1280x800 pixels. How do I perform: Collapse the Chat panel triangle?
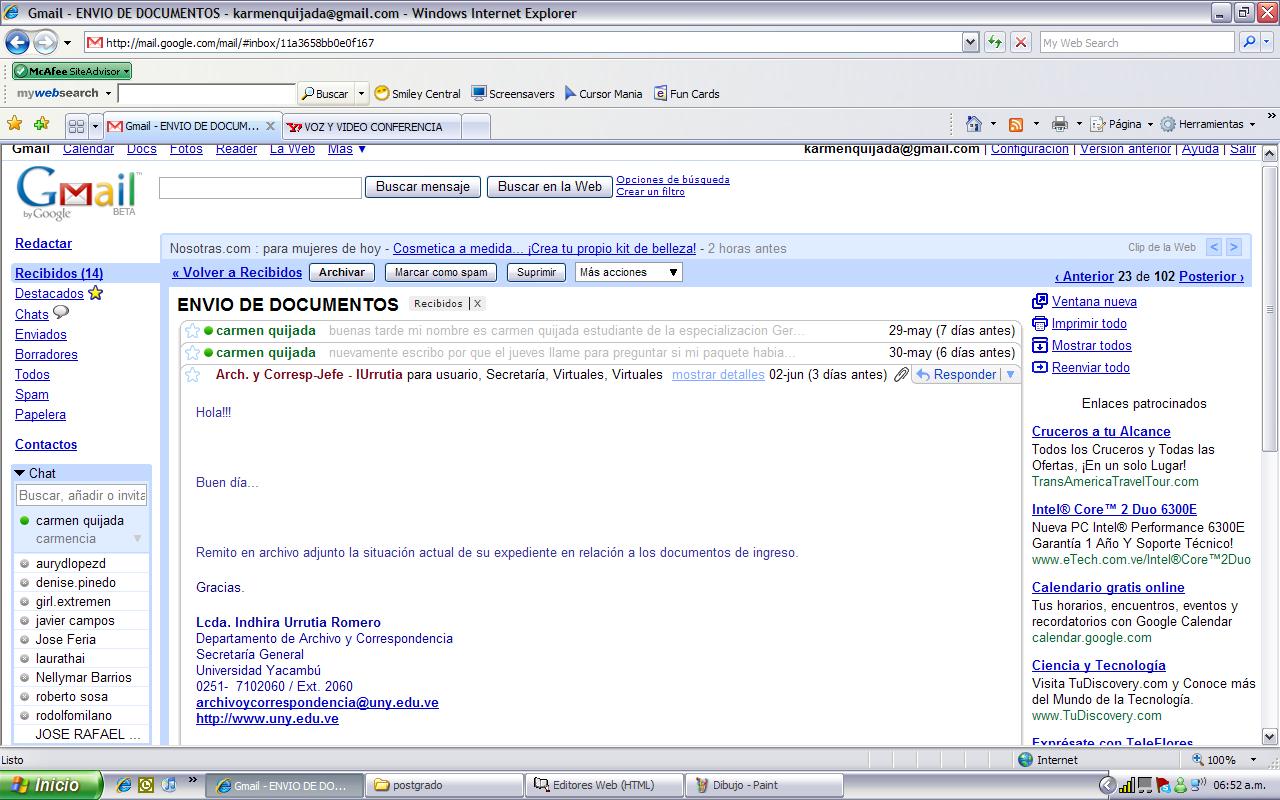click(x=20, y=473)
